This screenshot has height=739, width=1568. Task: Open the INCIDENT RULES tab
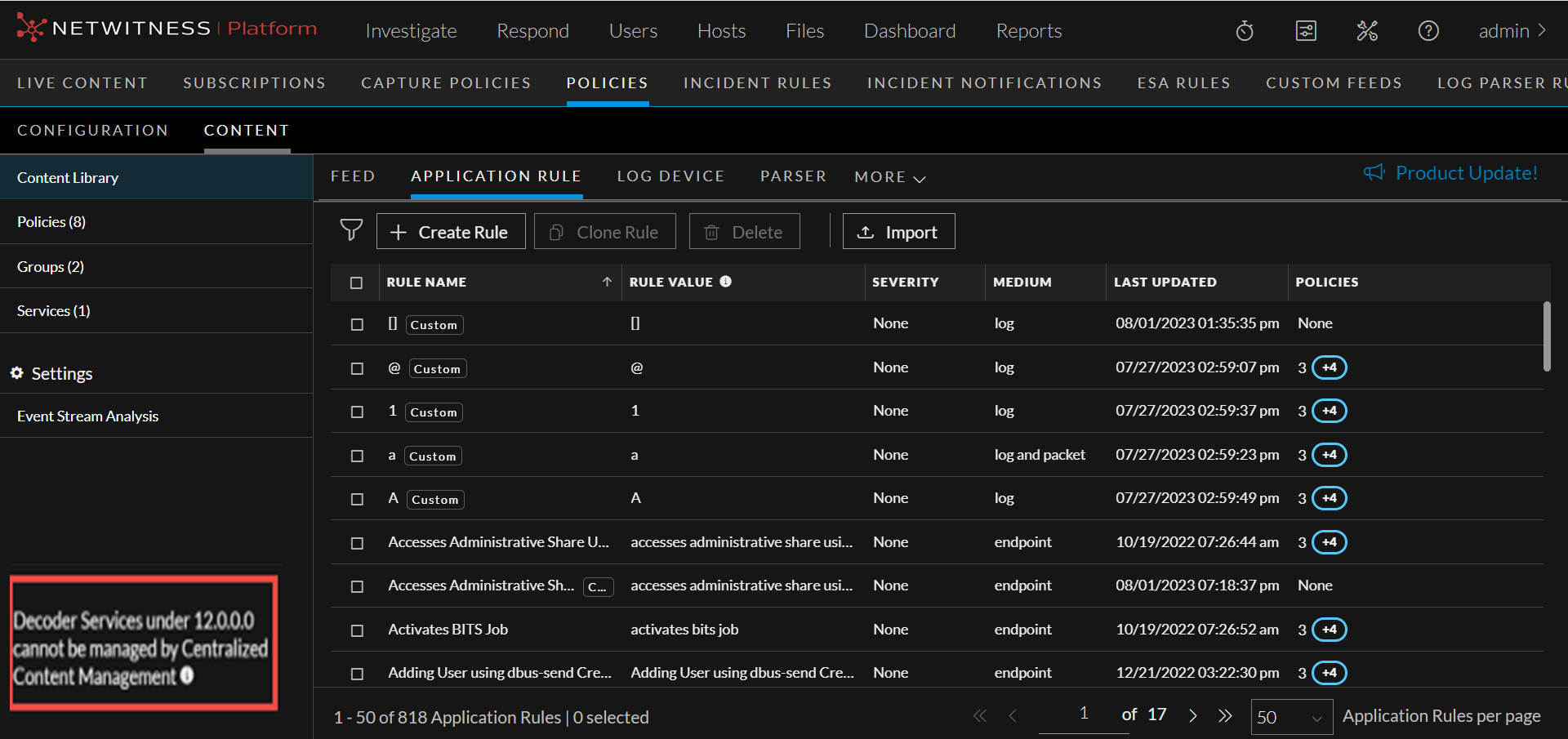click(x=757, y=83)
